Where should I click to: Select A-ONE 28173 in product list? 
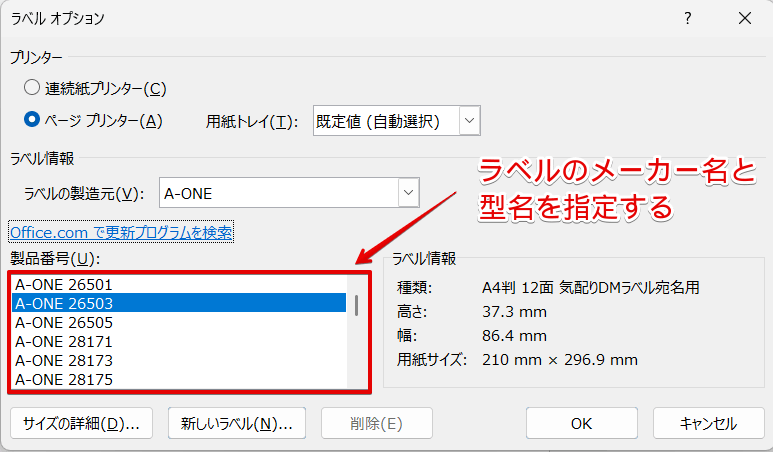(x=179, y=360)
